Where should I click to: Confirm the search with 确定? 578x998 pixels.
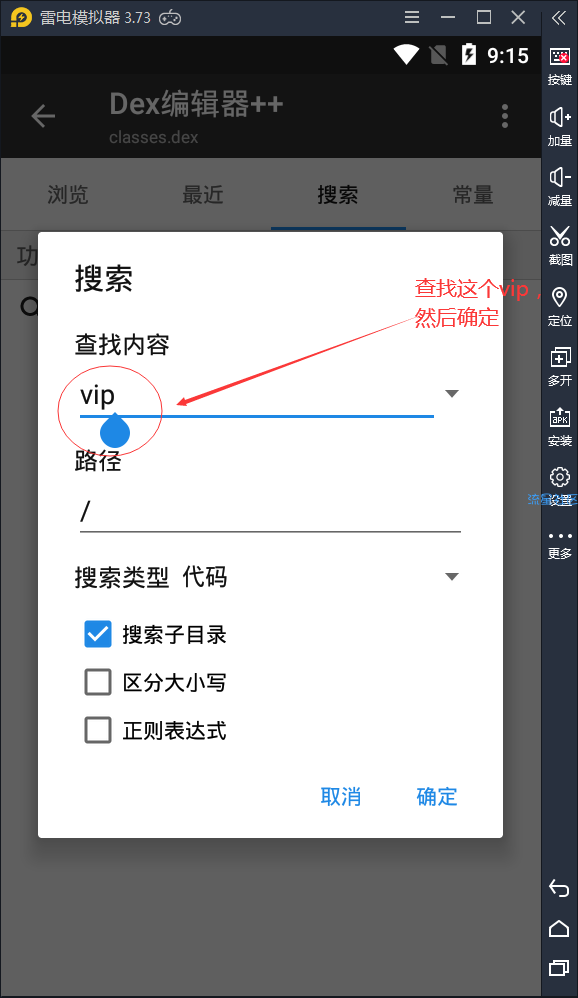[x=437, y=796]
